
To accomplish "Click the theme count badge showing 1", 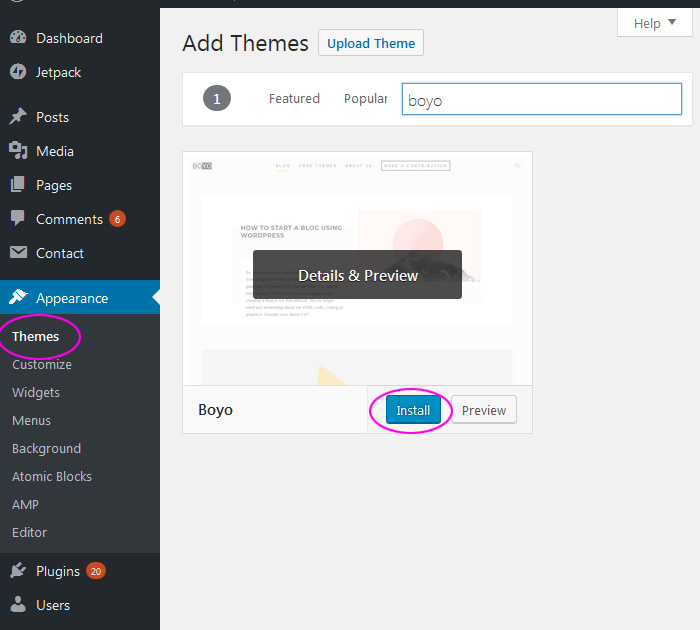I will (217, 98).
